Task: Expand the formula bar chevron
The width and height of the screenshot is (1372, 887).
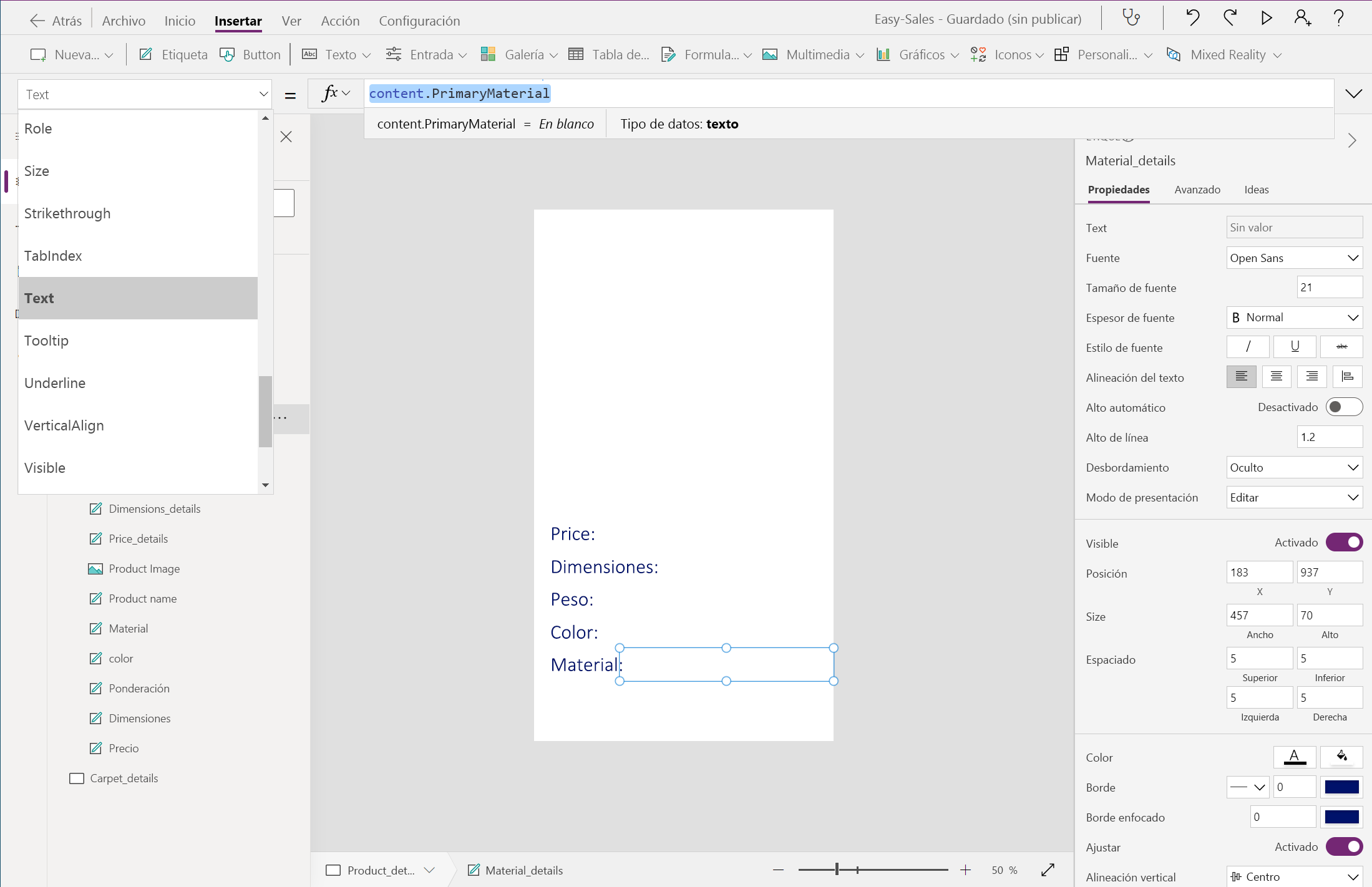Action: tap(1353, 94)
